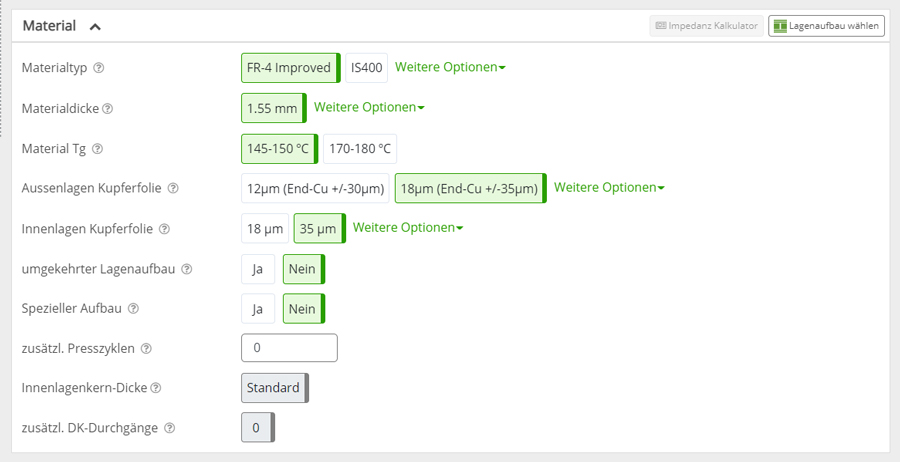This screenshot has height=462, width=900.
Task: Click help icon next to Material Tg
Action: [97, 149]
